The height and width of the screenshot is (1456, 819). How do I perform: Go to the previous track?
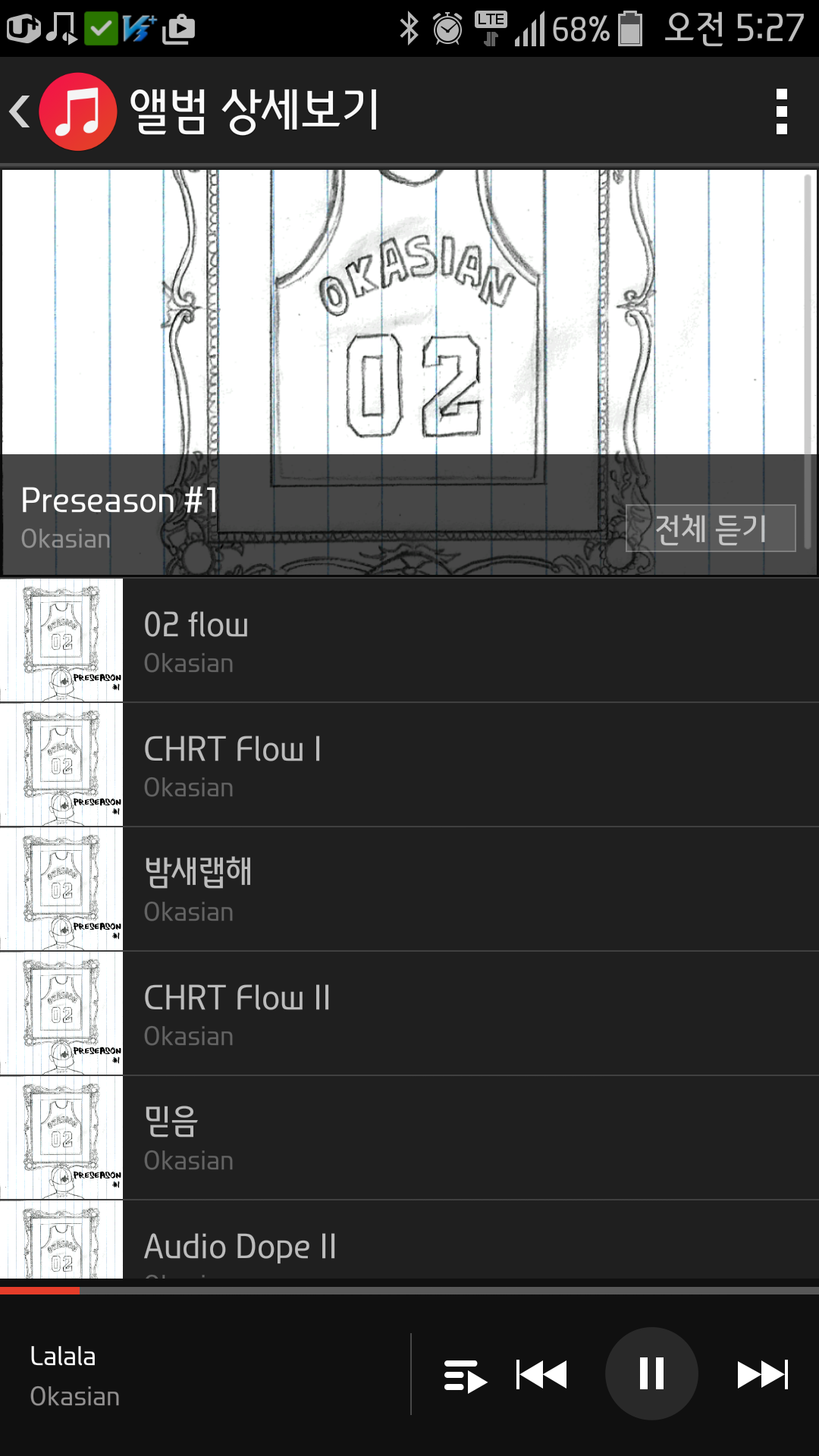[541, 1374]
